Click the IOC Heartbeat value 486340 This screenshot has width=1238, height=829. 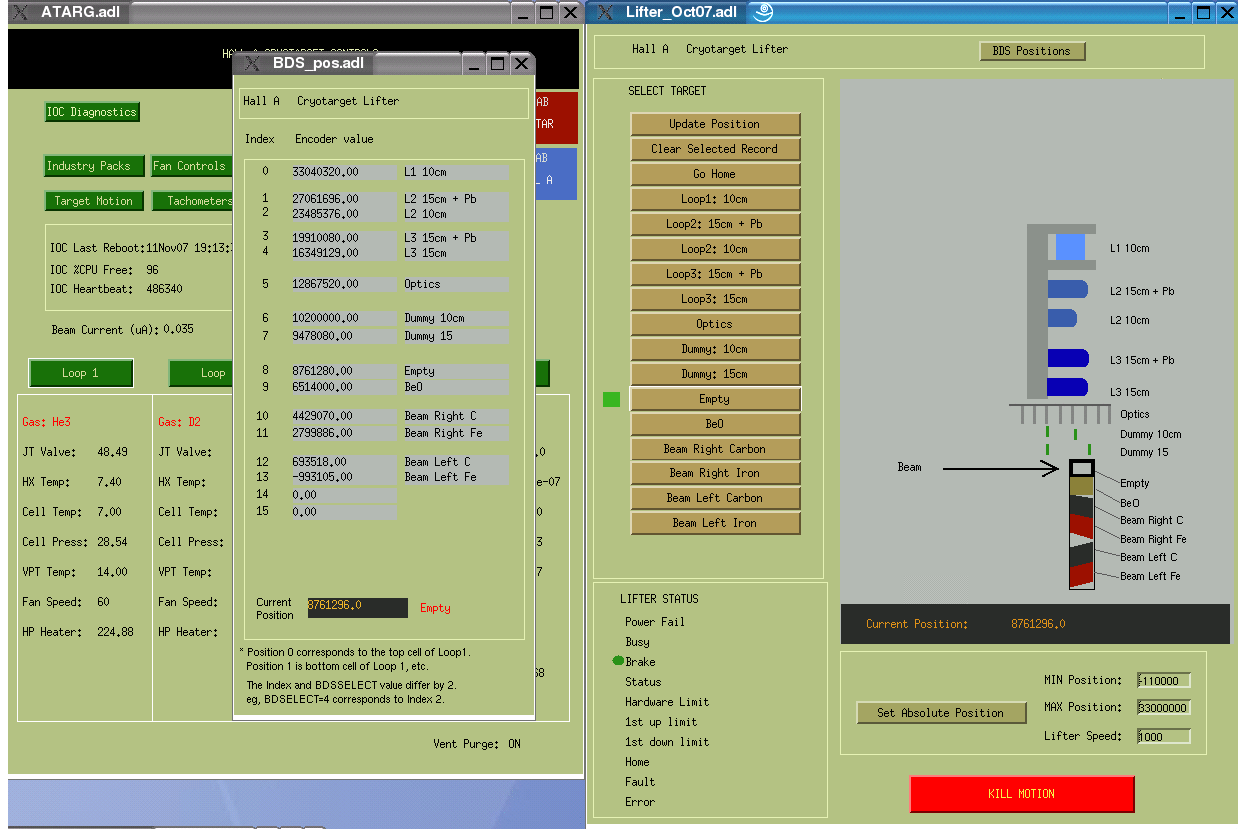coord(164,289)
